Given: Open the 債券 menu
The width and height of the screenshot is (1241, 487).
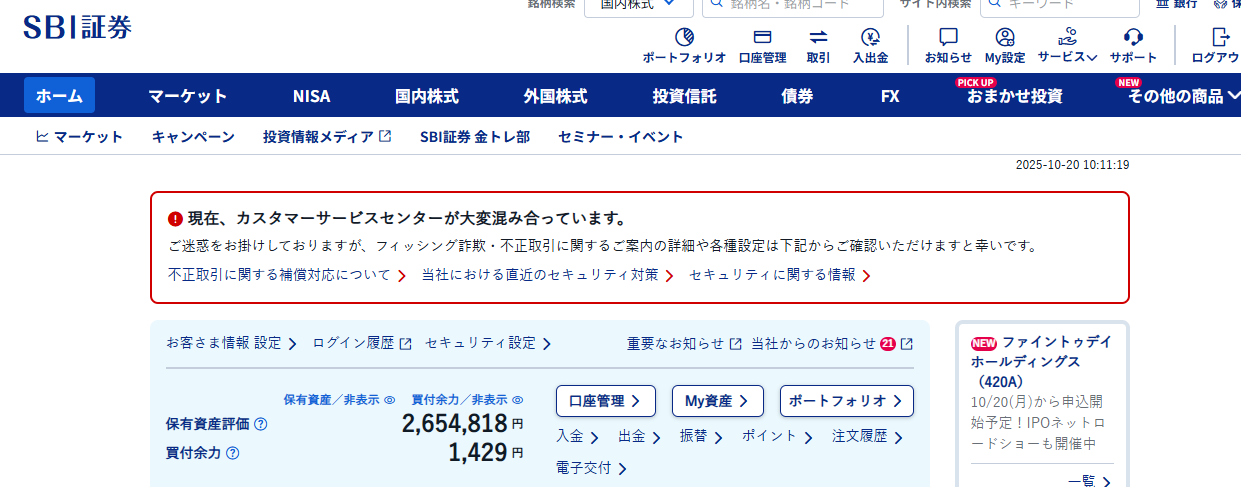Looking at the screenshot, I should tap(797, 96).
